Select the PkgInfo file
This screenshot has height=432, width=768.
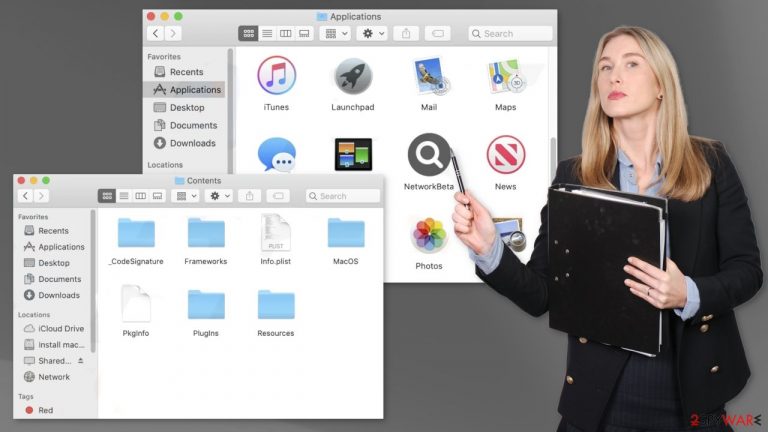pyautogui.click(x=136, y=304)
